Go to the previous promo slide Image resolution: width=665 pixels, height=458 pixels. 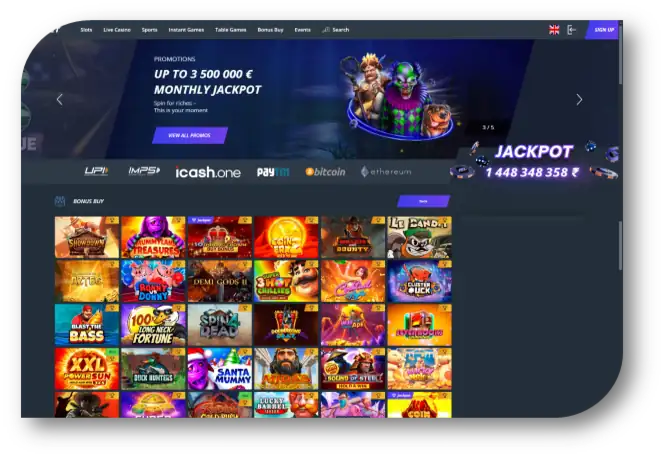point(60,100)
